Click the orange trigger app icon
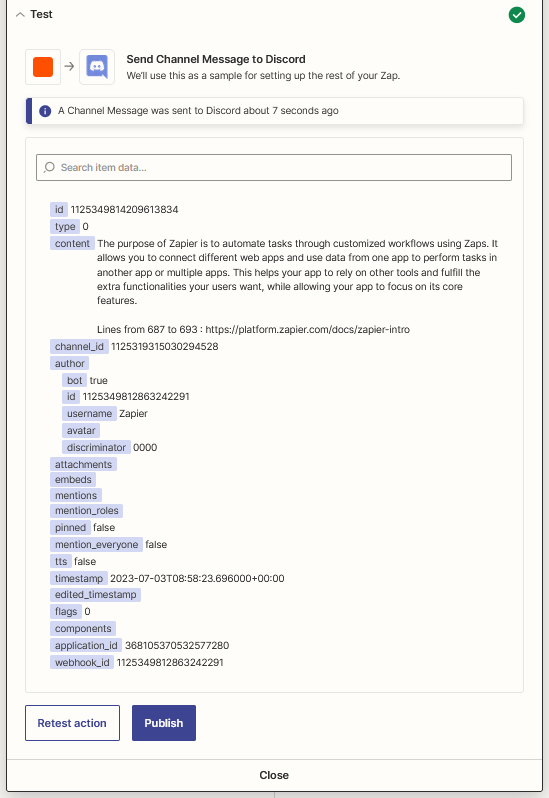The height and width of the screenshot is (798, 549). [43, 67]
